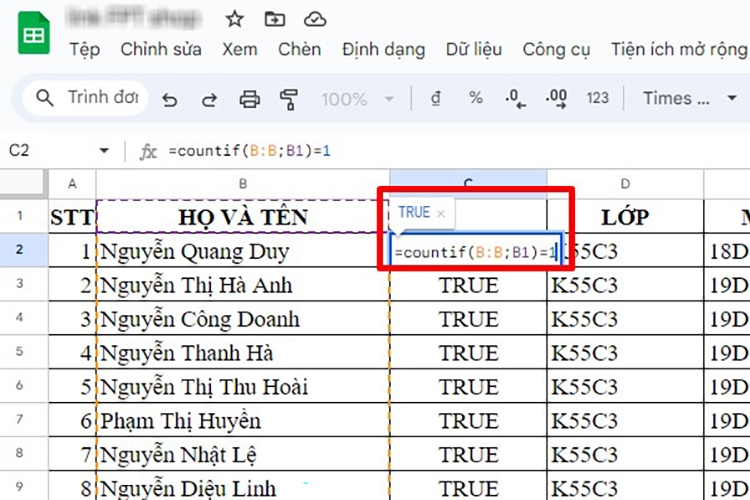Viewport: 750px width, 500px height.
Task: Select K55C3 cell in row 8
Action: pos(625,455)
